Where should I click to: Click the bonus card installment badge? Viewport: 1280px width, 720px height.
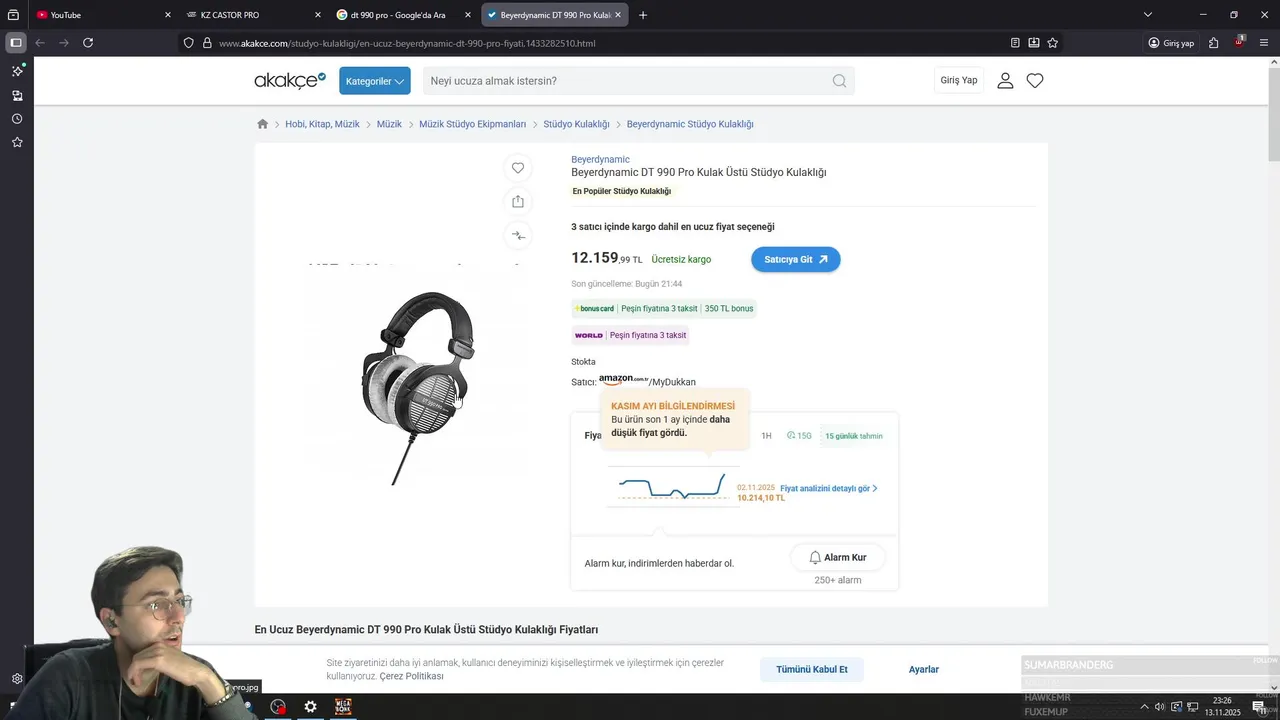(x=664, y=309)
